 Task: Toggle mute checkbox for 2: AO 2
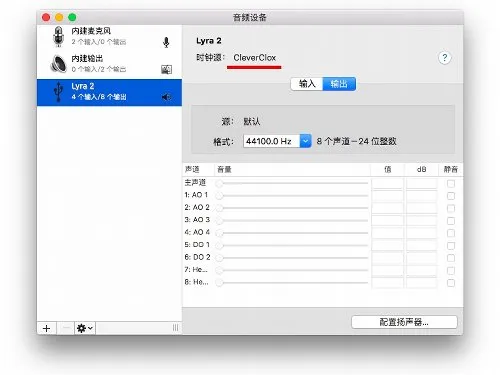(x=451, y=208)
